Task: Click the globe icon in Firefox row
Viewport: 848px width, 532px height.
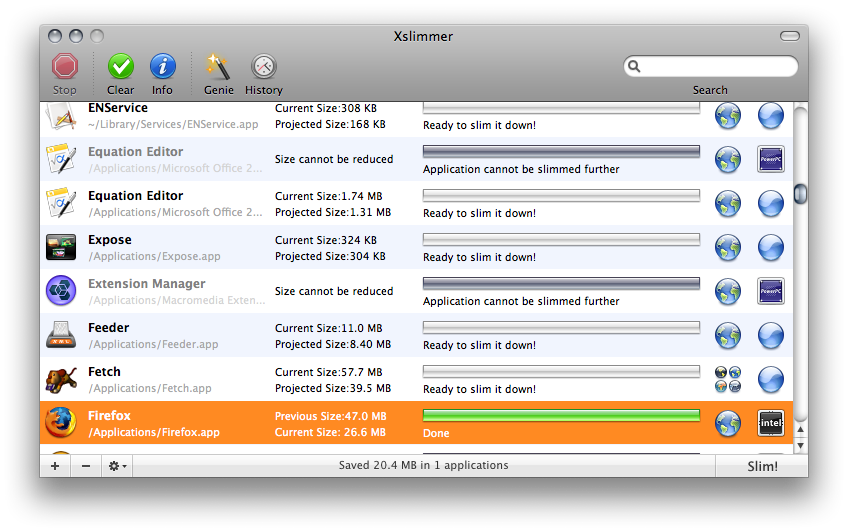Action: tap(728, 423)
